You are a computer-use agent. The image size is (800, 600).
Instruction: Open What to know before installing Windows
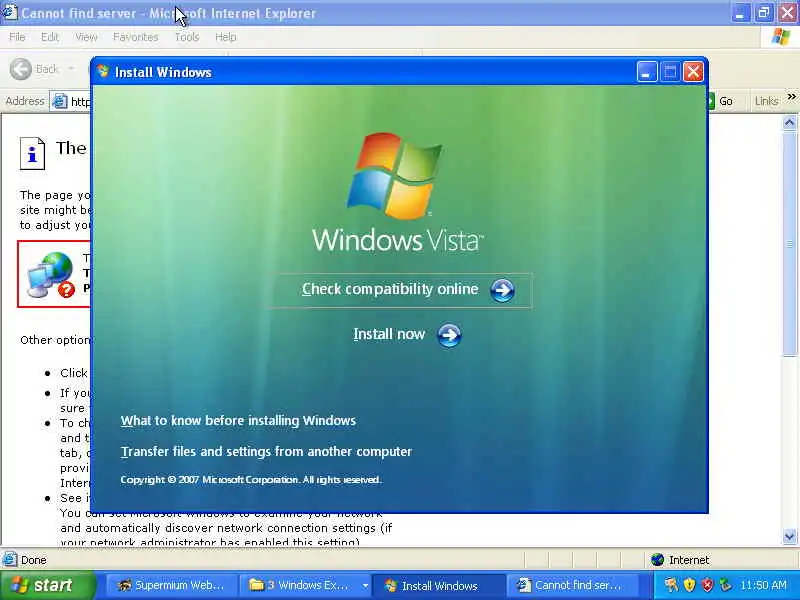(x=238, y=420)
